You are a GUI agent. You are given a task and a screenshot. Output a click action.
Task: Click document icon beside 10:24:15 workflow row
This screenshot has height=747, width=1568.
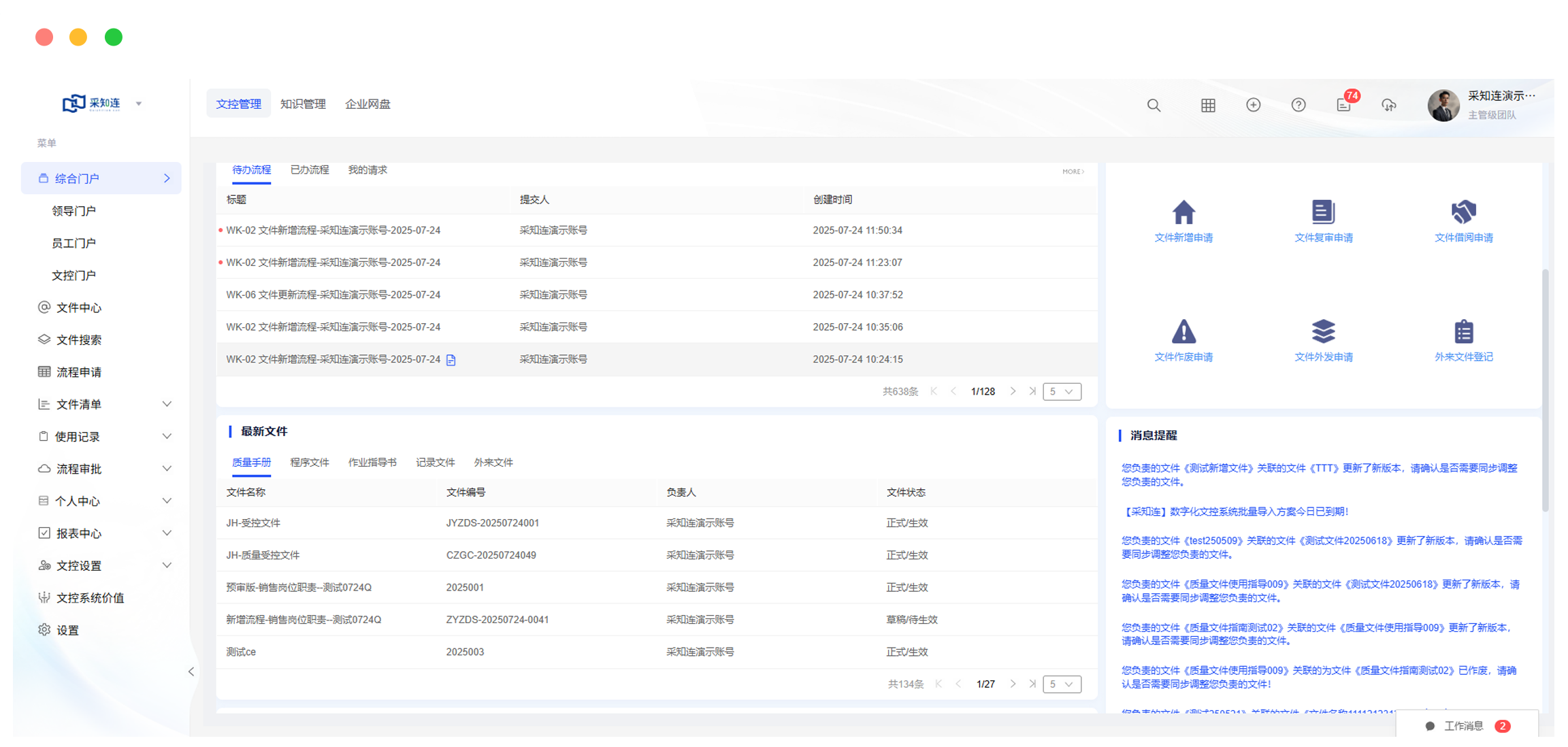(451, 360)
